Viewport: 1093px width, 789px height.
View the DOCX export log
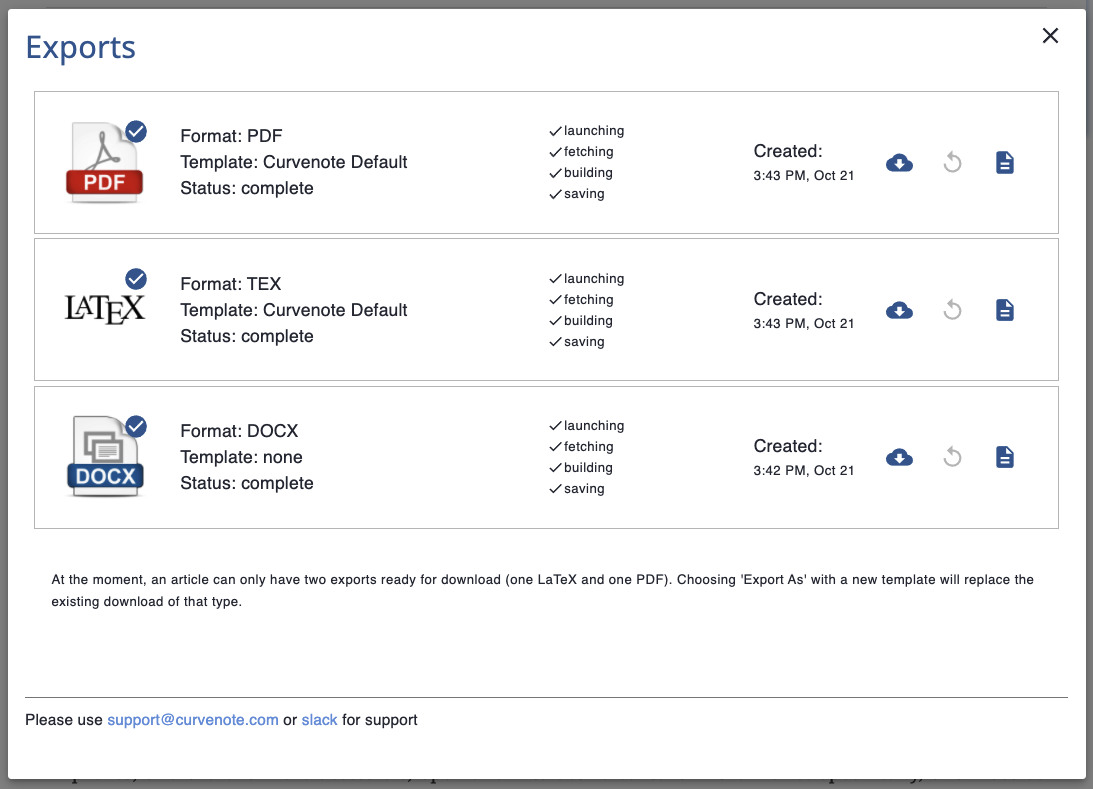point(1004,457)
